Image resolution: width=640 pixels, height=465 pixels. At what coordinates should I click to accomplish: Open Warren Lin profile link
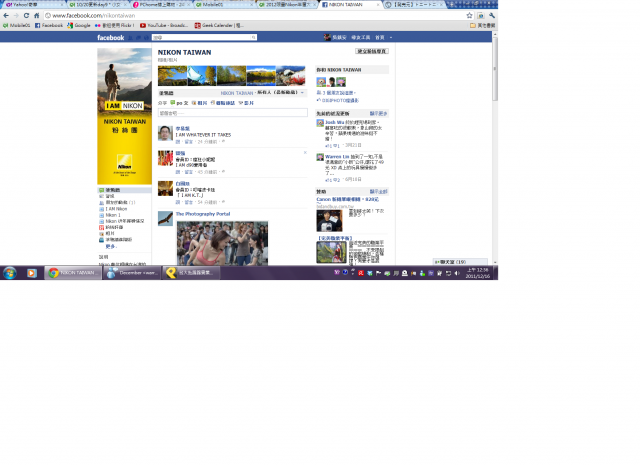337,157
